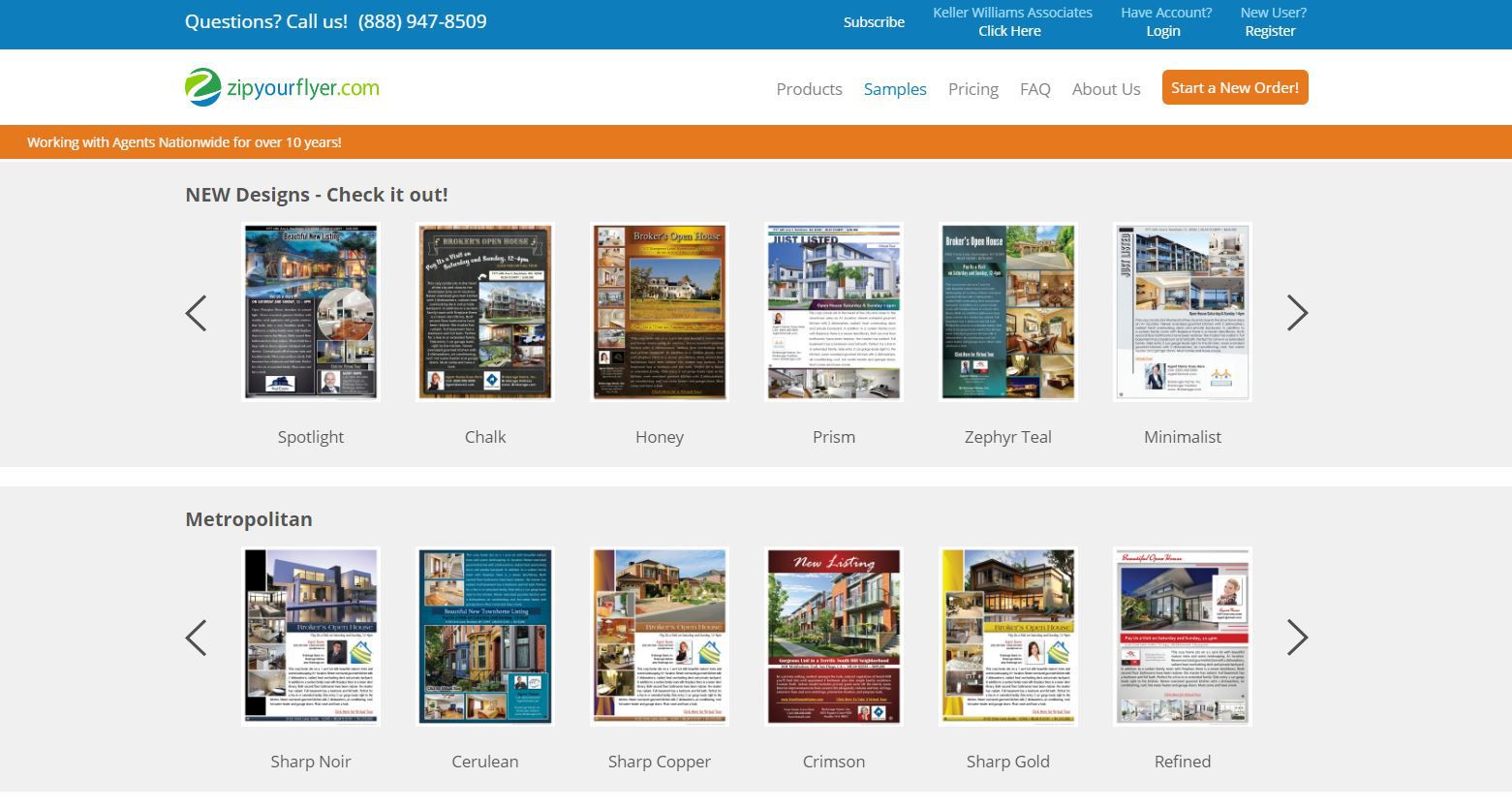Open the Login page via Have Account link
Screen dimensions: 1512x810
1162,30
